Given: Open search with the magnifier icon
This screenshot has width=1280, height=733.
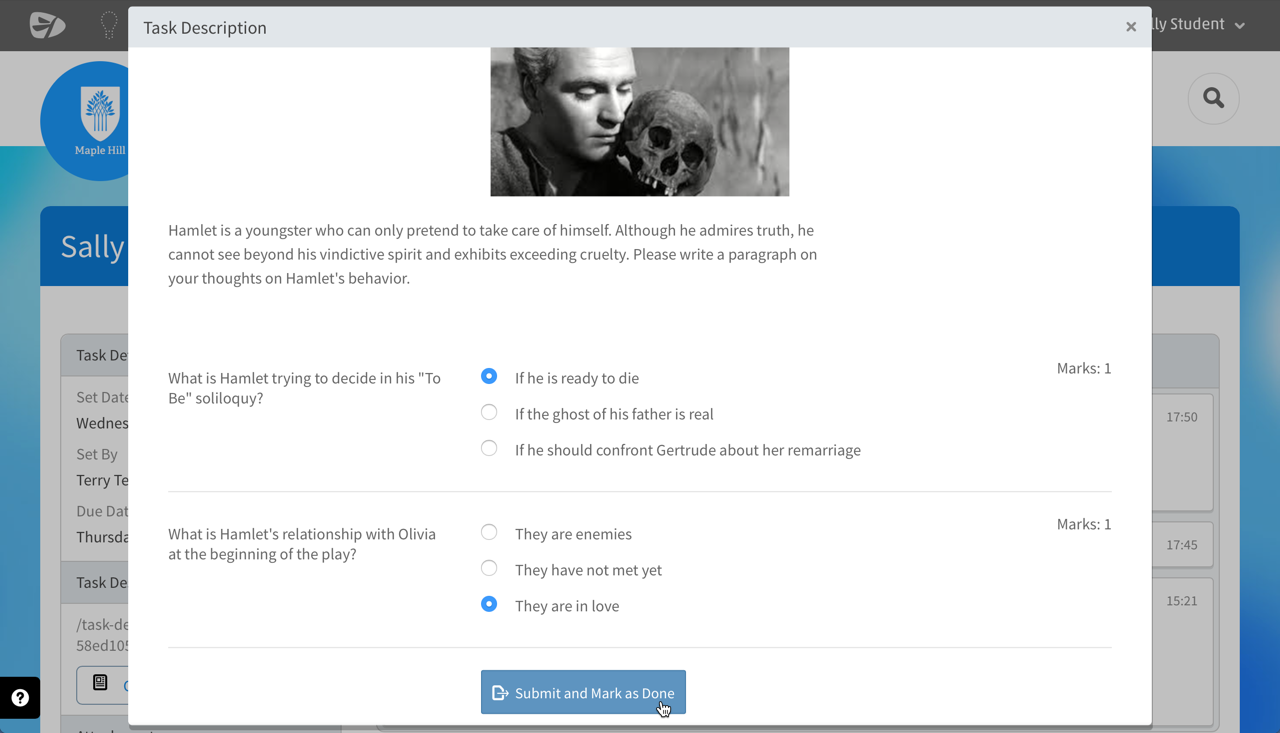Looking at the screenshot, I should click(1212, 98).
